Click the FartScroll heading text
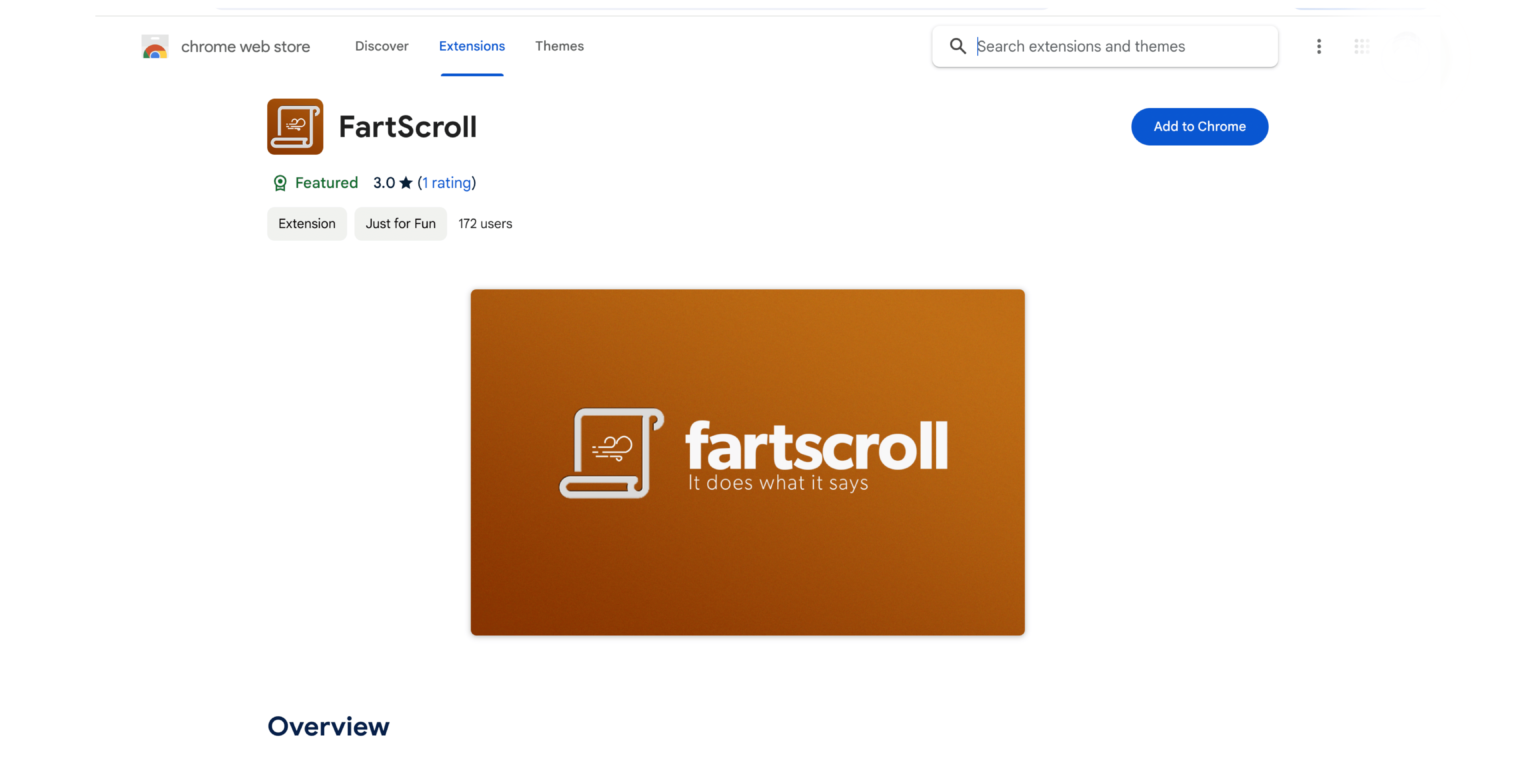Viewport: 1536px width, 768px height. (x=408, y=127)
